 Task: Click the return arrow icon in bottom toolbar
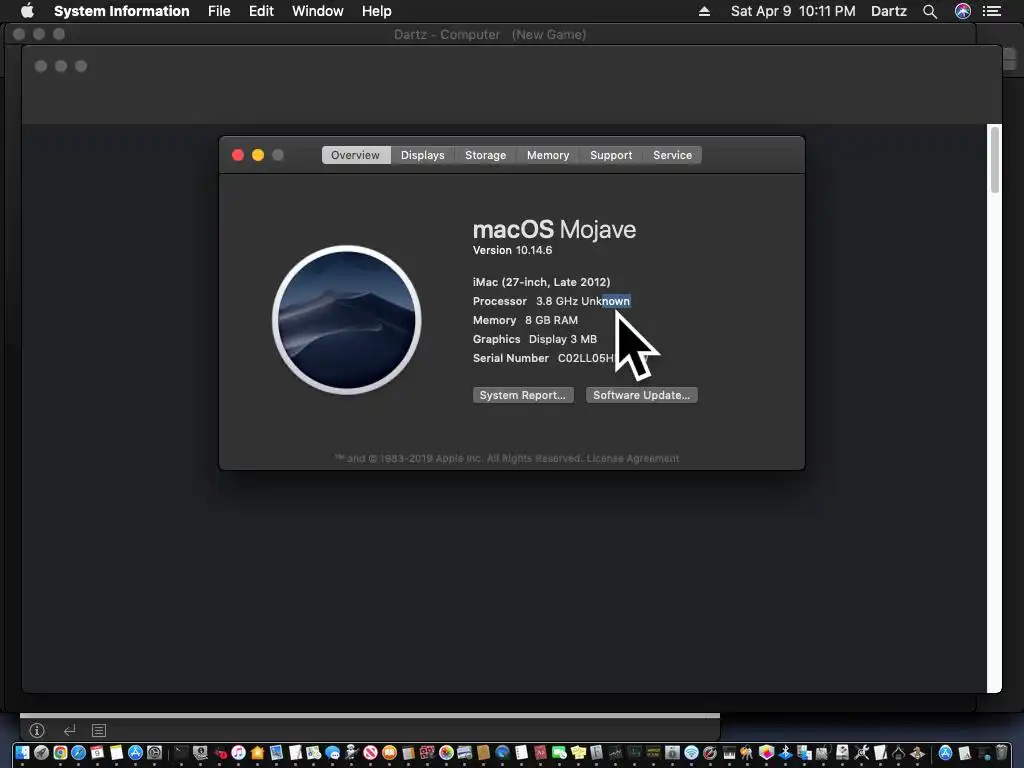70,730
